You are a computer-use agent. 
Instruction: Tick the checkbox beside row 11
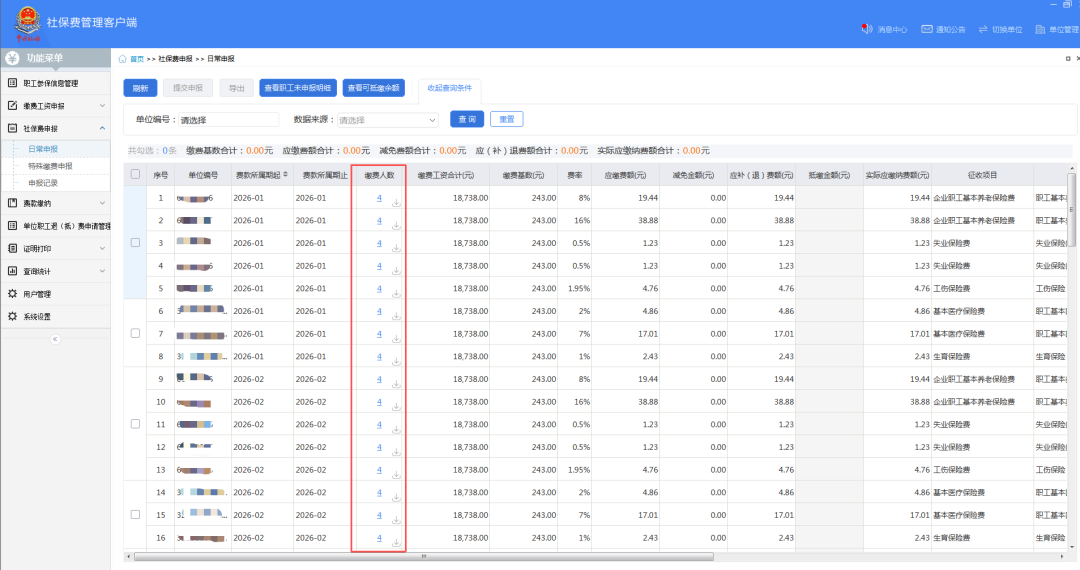pos(136,424)
